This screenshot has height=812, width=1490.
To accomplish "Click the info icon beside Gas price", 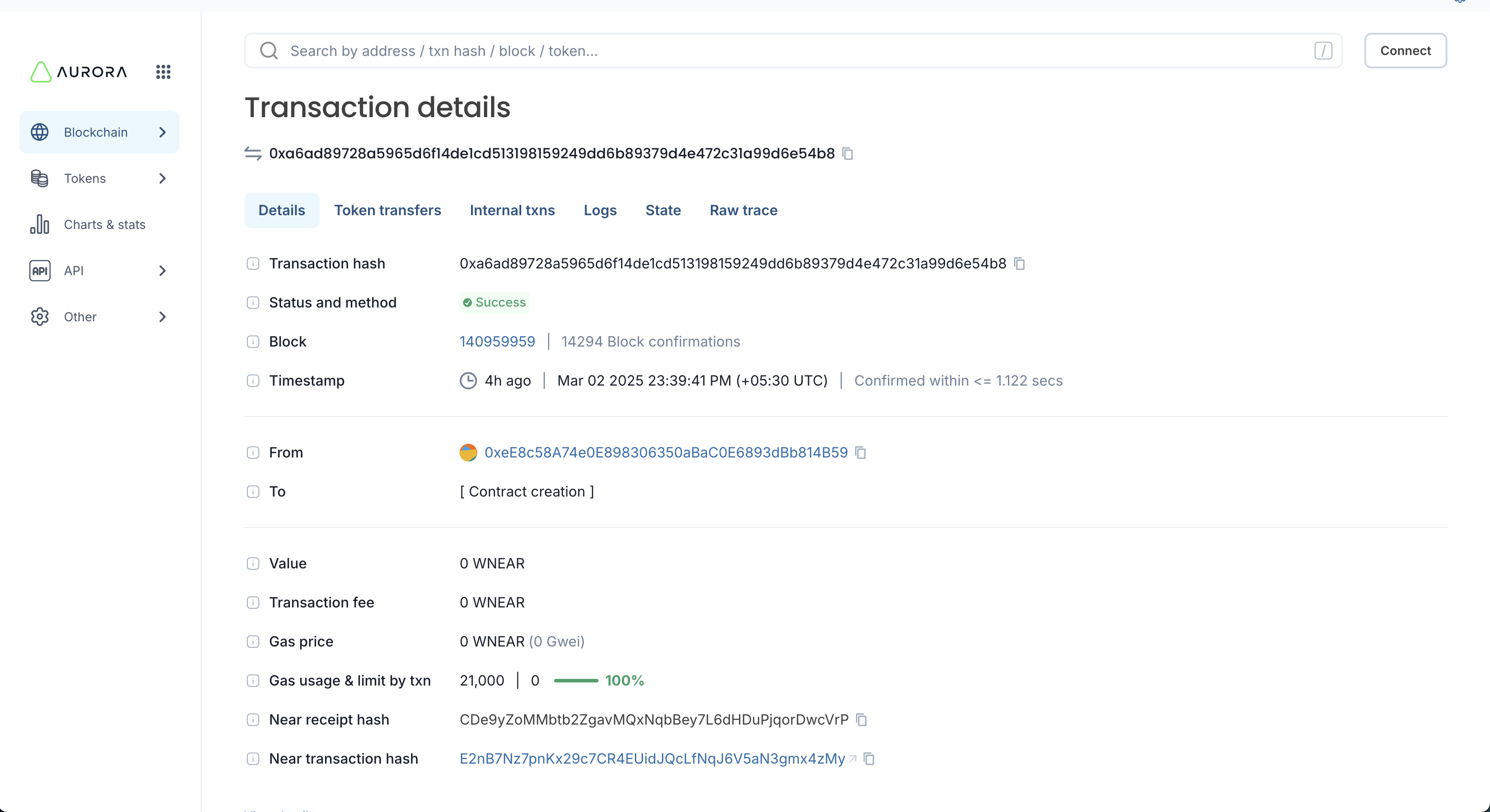I will click(253, 642).
